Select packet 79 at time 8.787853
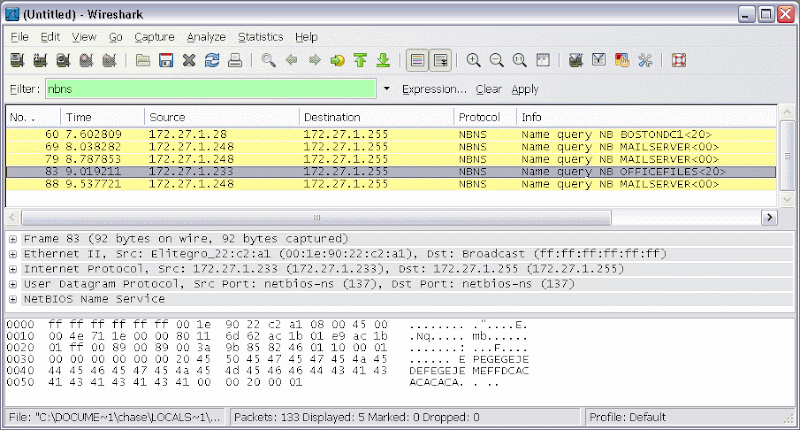This screenshot has width=800, height=430. pos(391,159)
